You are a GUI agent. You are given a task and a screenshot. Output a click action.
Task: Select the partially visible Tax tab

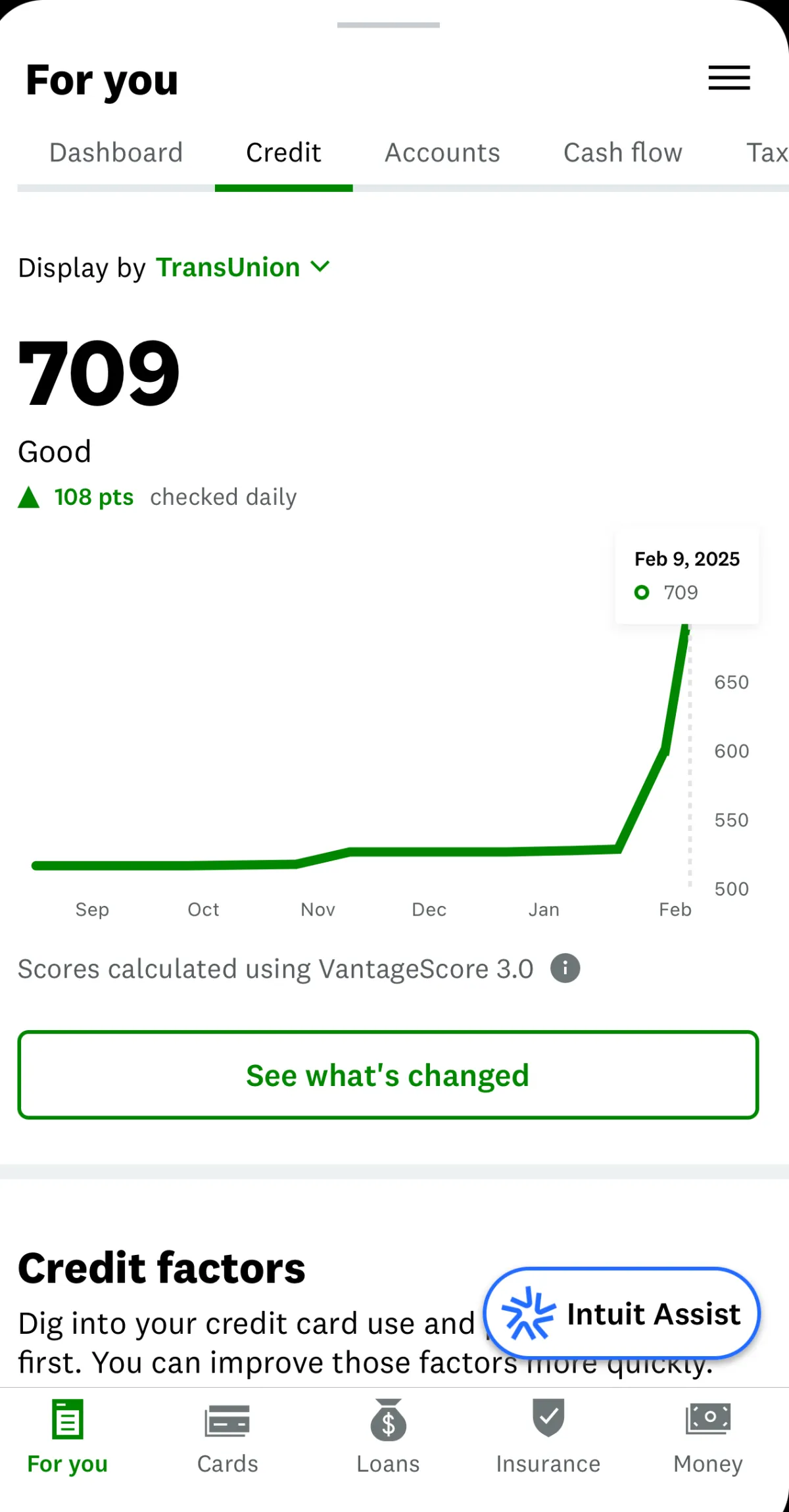pos(767,153)
